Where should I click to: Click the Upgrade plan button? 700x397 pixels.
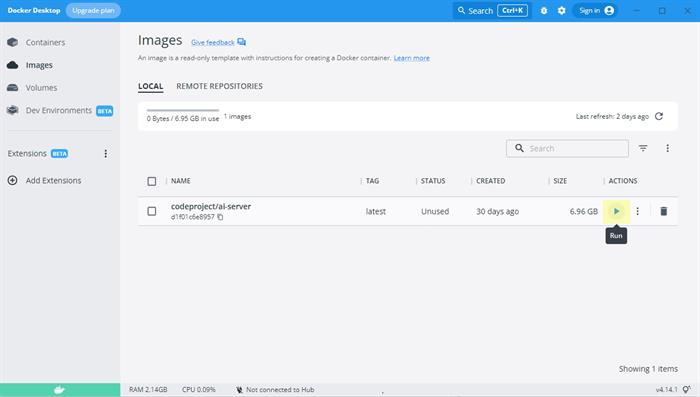point(93,11)
